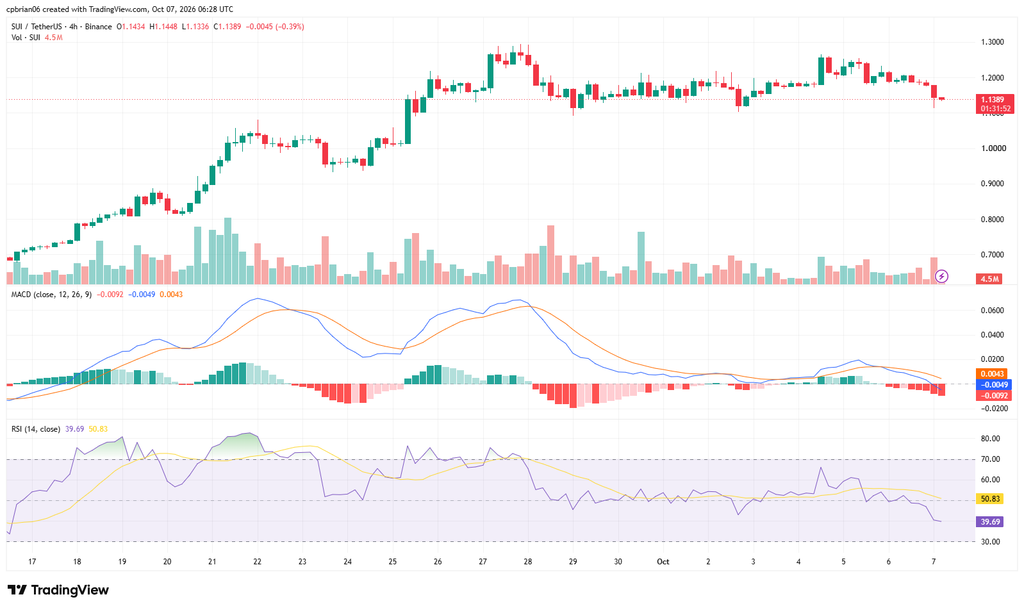Click the open value O1.1434
The height and width of the screenshot is (609, 1024).
tap(131, 27)
